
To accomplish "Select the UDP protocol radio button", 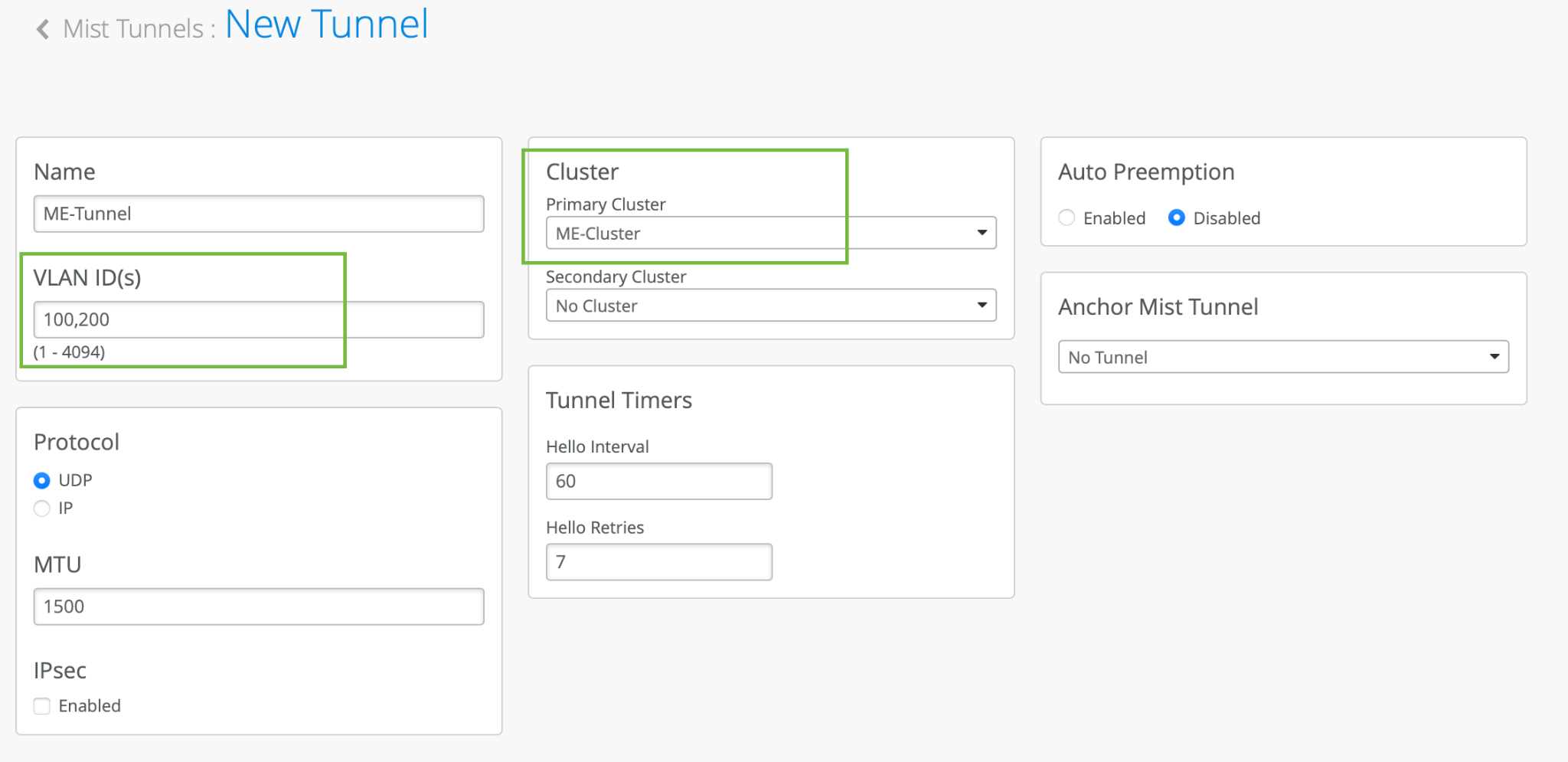I will coord(42,480).
